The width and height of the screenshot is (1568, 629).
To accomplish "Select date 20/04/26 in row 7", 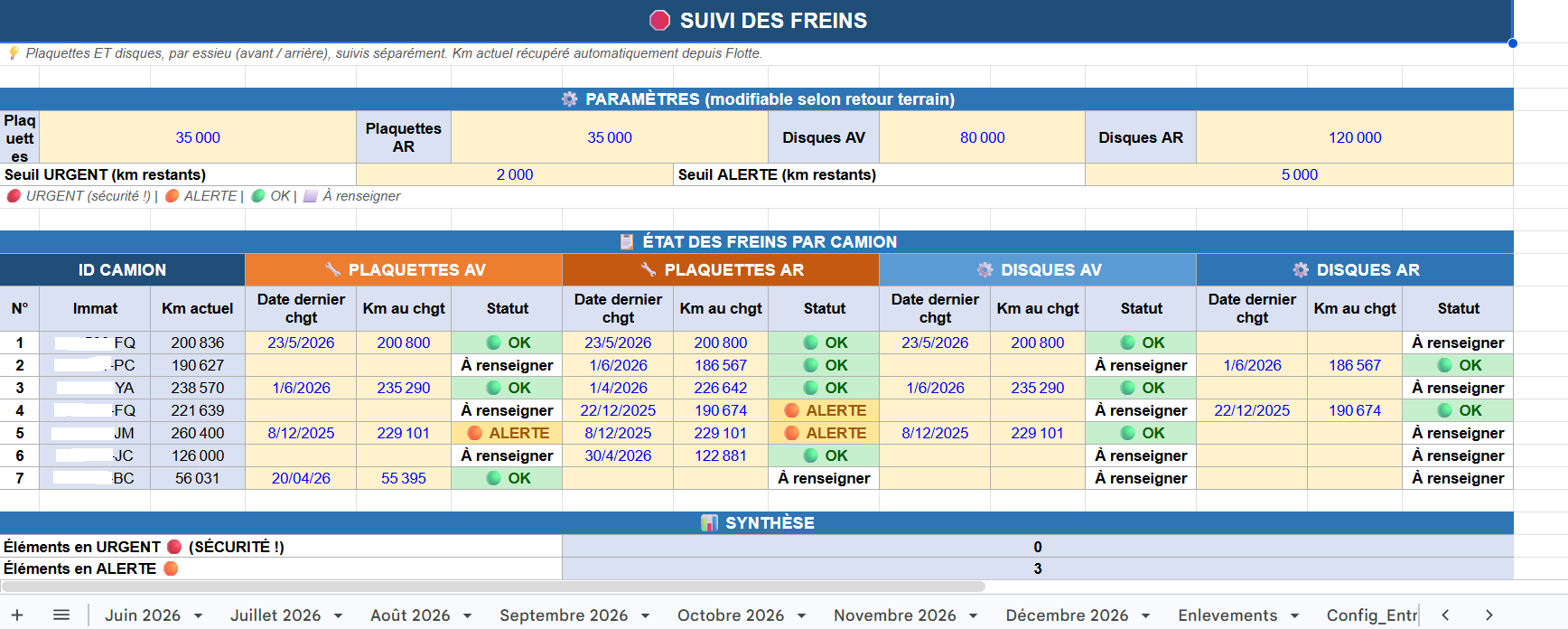I will click(301, 478).
